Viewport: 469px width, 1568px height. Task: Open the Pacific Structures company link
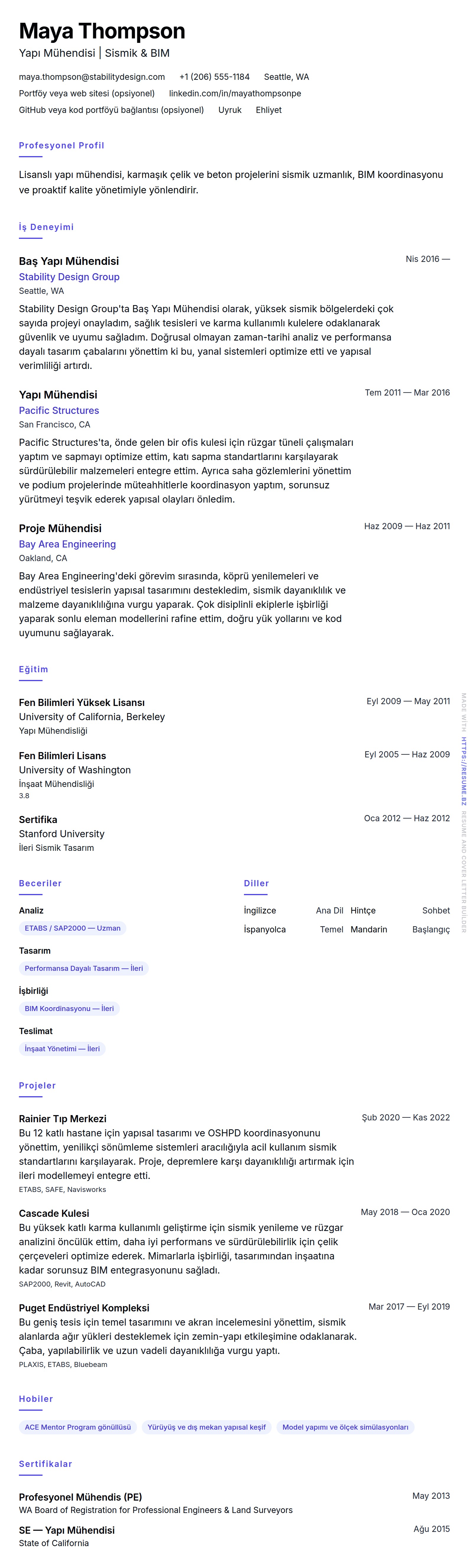[x=58, y=410]
